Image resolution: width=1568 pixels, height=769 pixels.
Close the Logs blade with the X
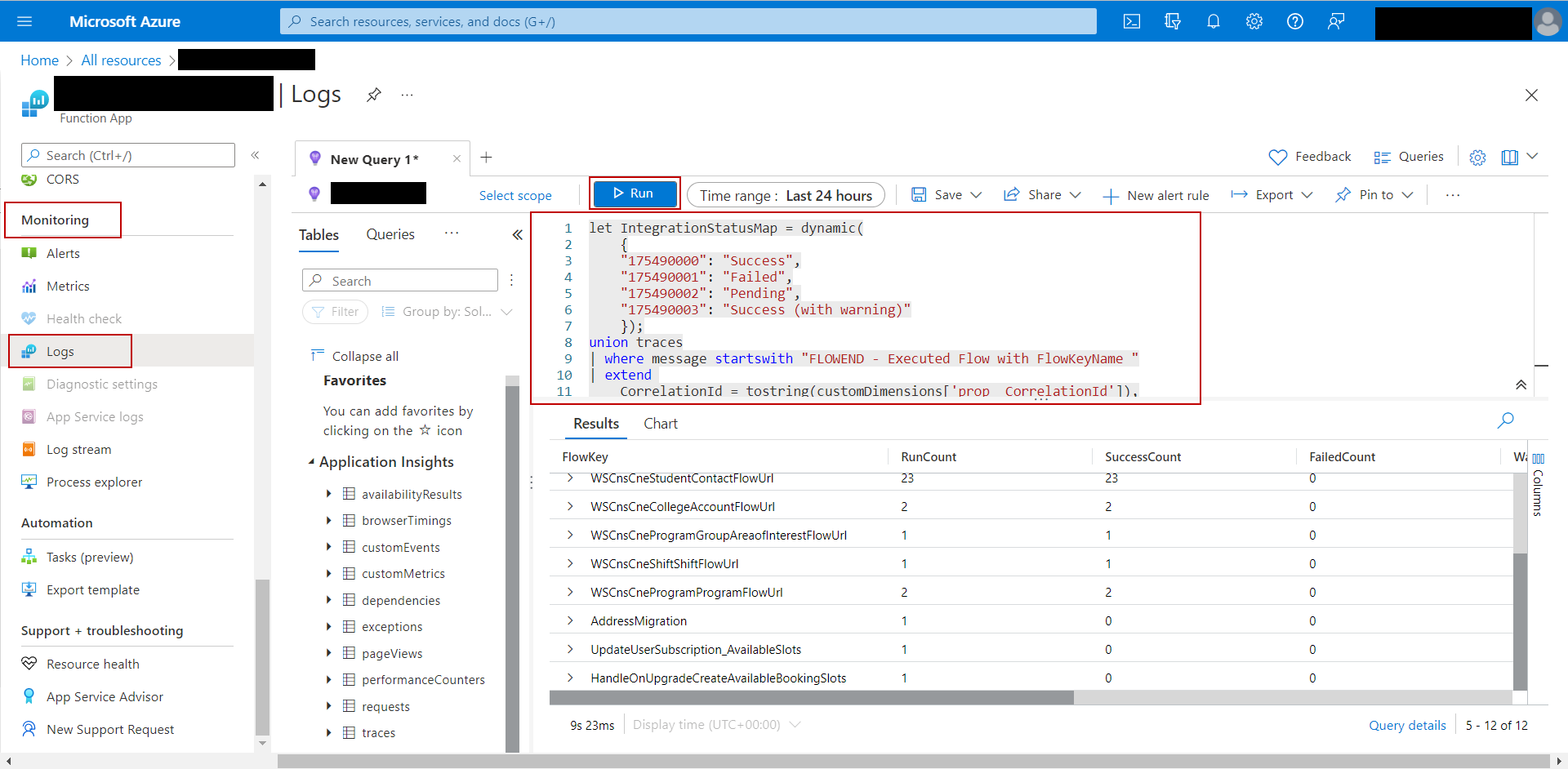click(x=1531, y=96)
